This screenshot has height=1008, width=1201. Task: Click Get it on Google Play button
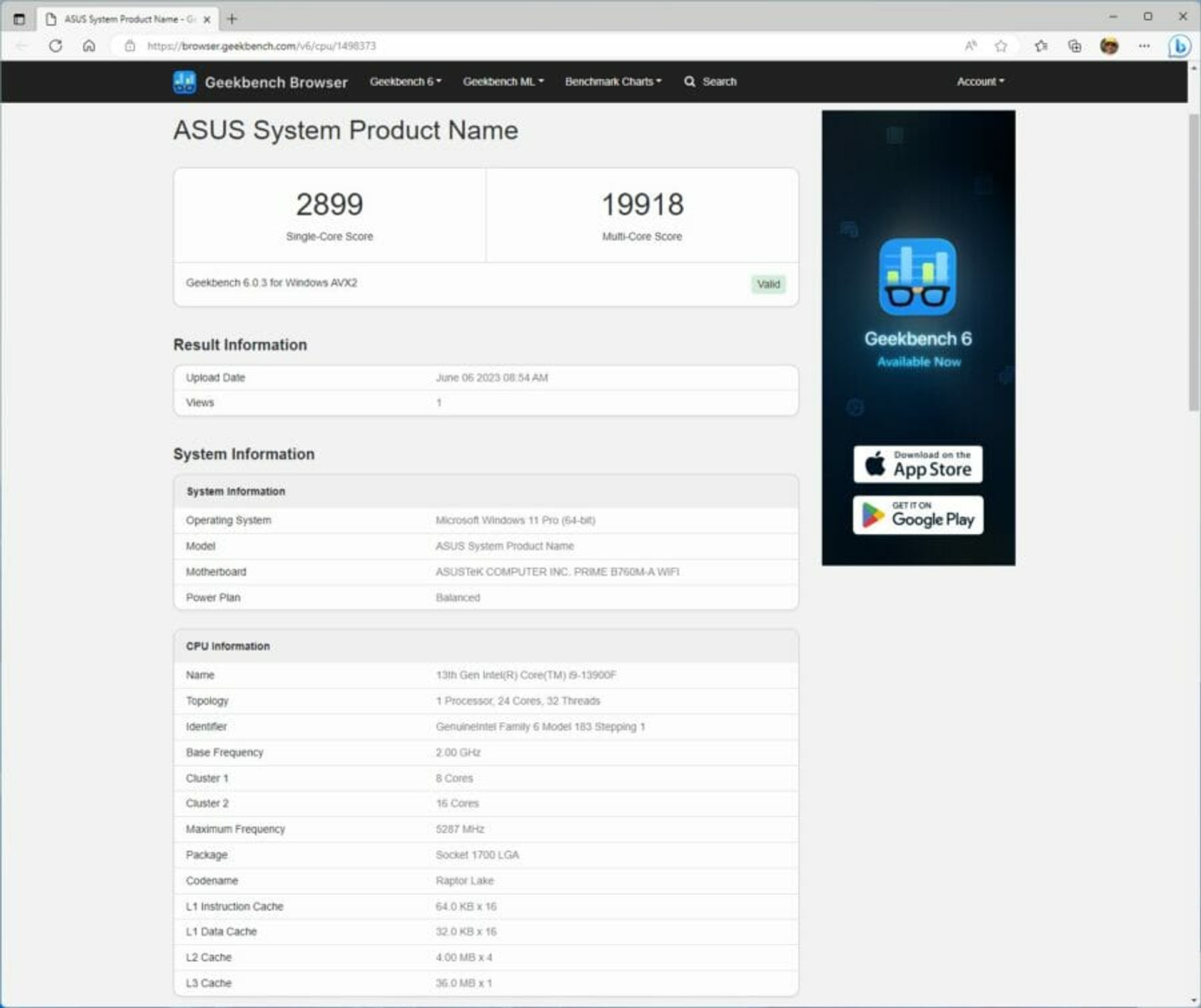(918, 515)
